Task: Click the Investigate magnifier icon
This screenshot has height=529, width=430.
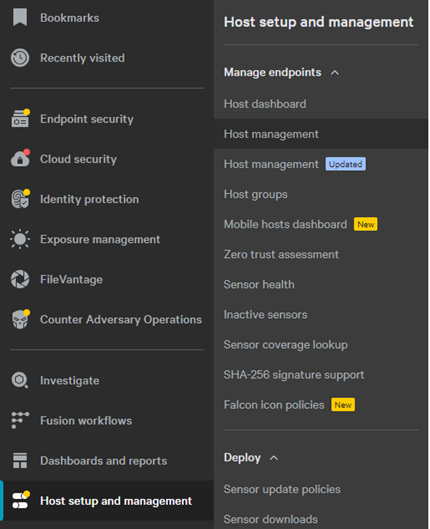Action: click(20, 380)
